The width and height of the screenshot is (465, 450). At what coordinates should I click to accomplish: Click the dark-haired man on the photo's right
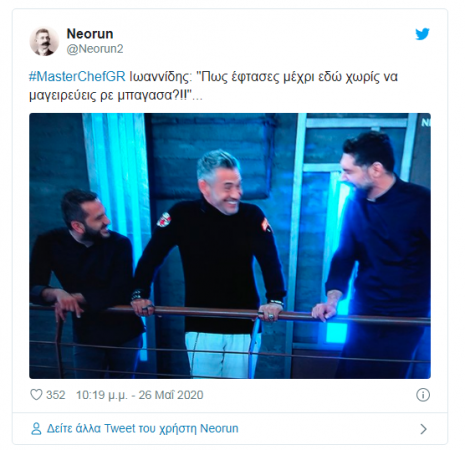(377, 253)
